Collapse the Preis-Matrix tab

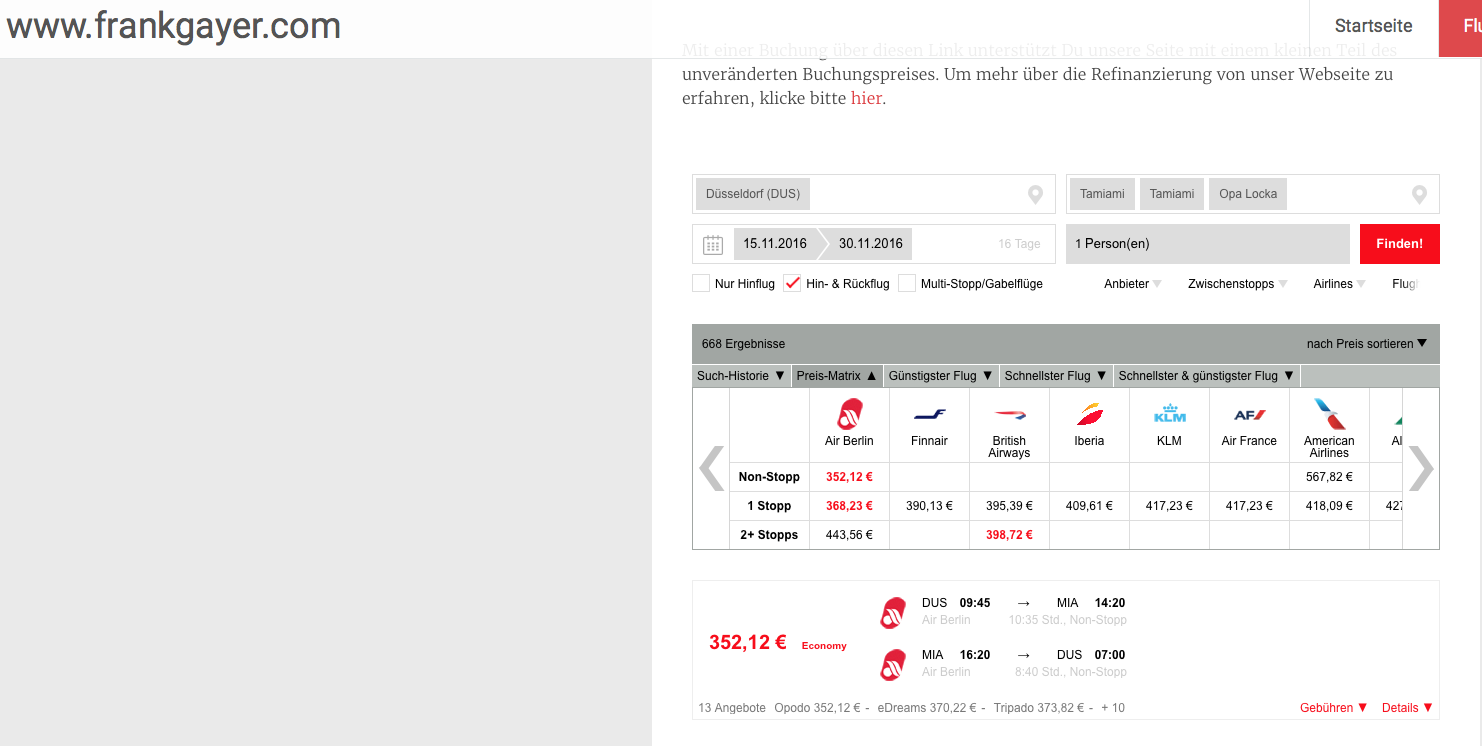point(836,376)
